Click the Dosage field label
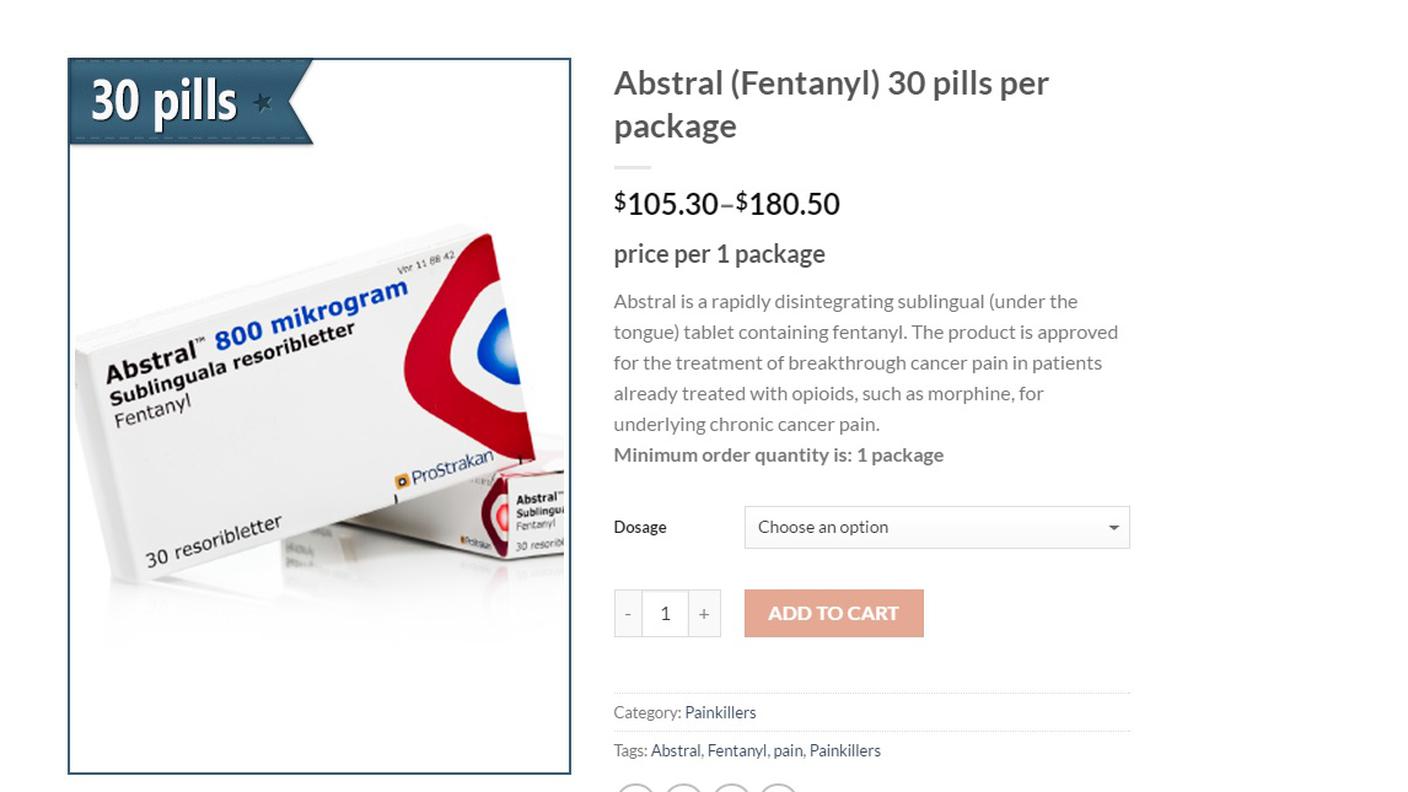The height and width of the screenshot is (792, 1408). tap(640, 527)
